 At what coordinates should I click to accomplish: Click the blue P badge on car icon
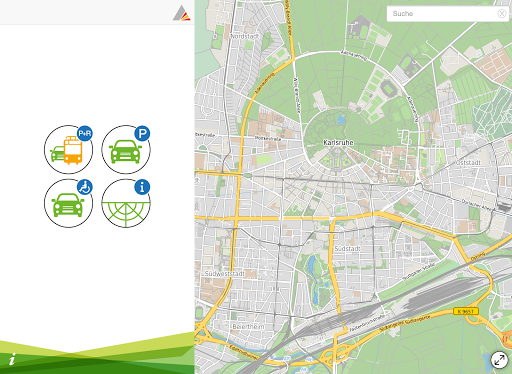142,133
